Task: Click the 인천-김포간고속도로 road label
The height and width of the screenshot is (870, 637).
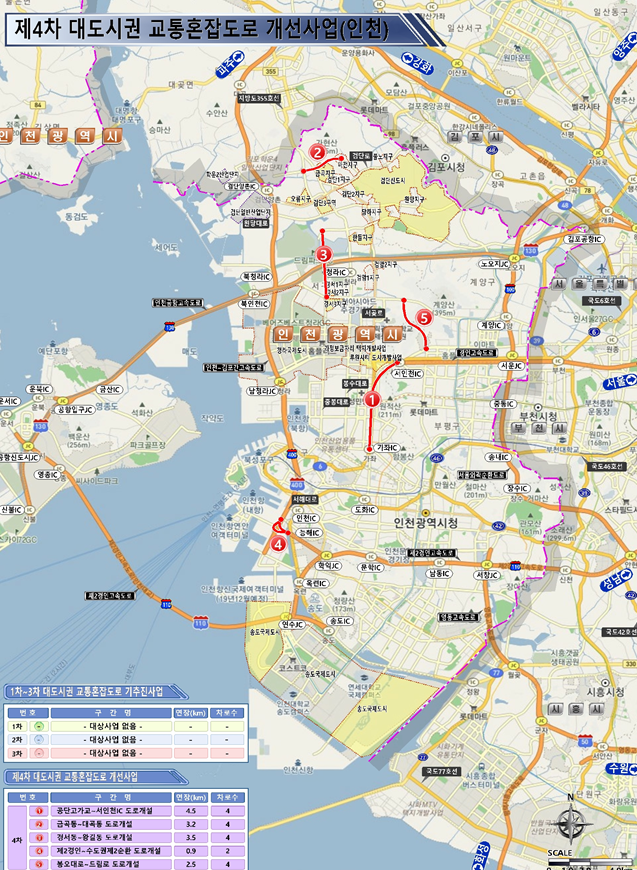Action: 234,367
